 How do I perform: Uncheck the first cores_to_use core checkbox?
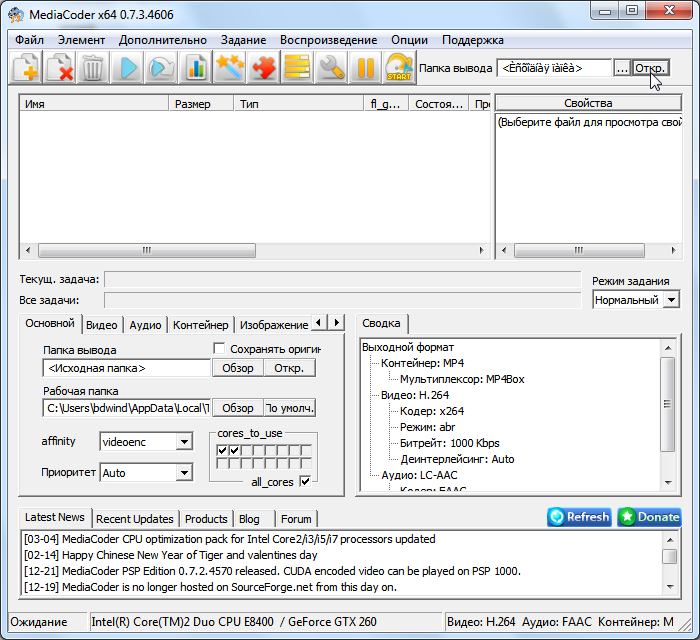[222, 450]
